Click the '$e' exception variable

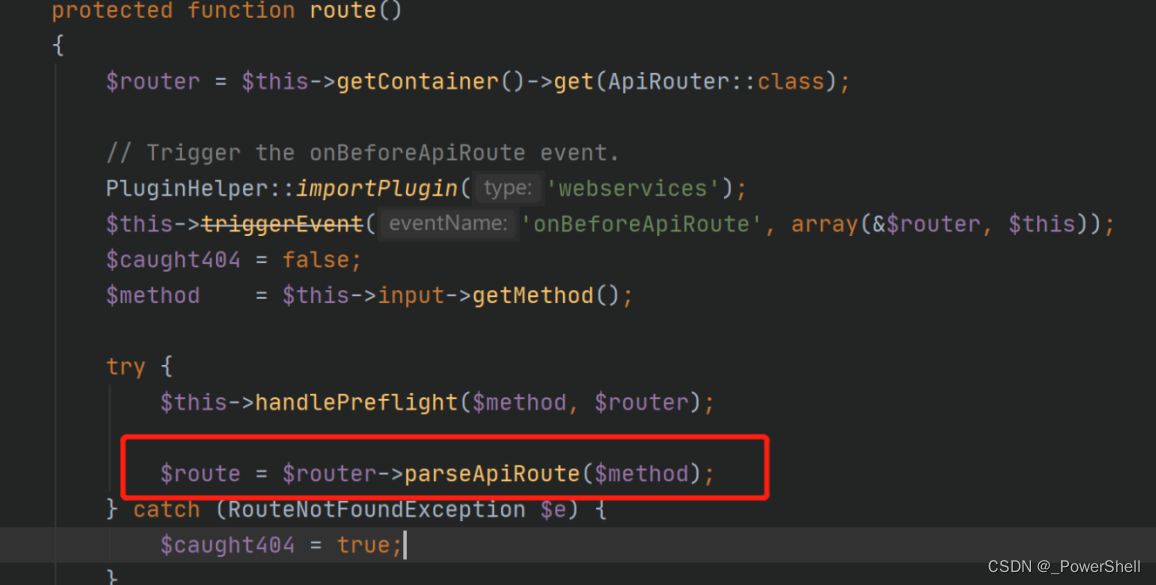click(554, 509)
